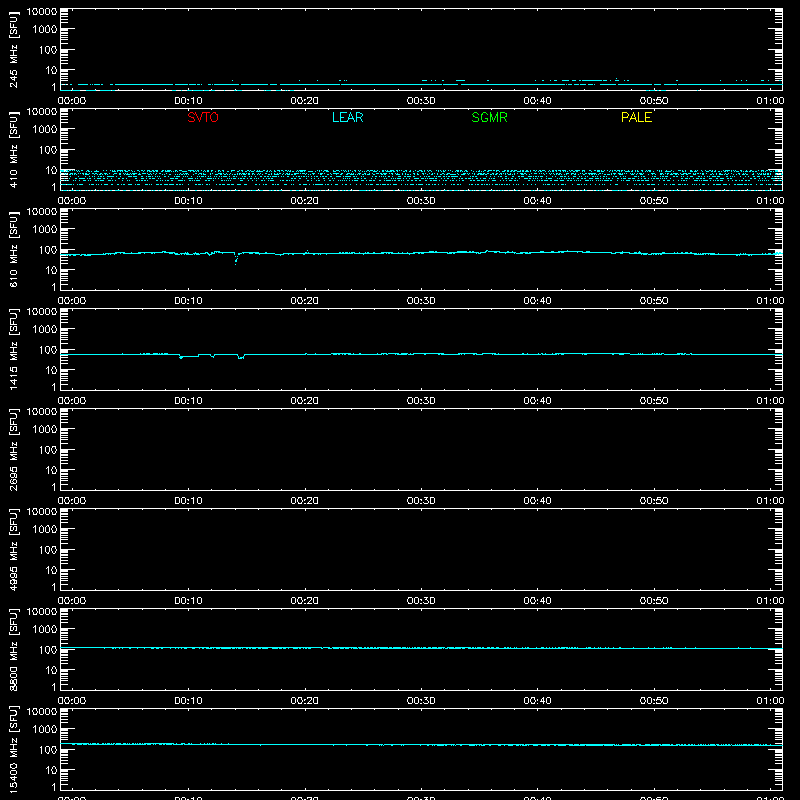Click the 1000 tick label on the 2695 MHz axis

45,430
